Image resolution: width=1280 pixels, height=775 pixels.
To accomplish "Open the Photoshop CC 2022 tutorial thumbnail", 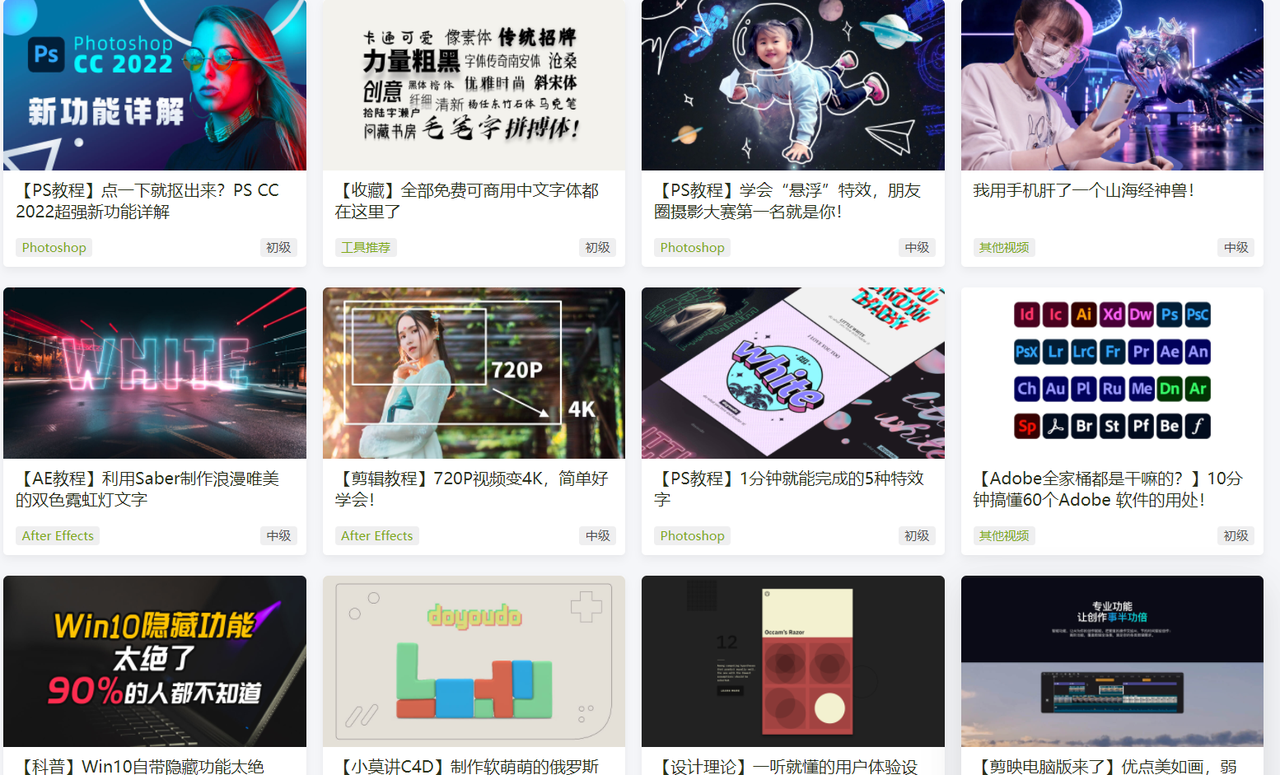I will pos(155,85).
